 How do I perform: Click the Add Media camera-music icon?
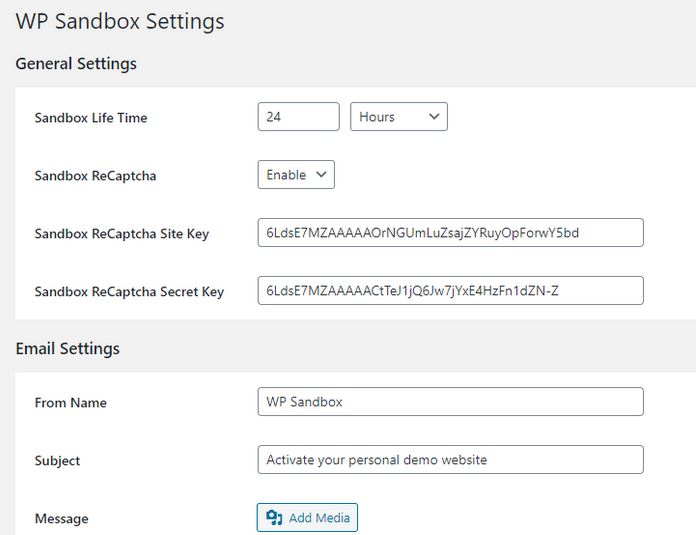[x=274, y=518]
